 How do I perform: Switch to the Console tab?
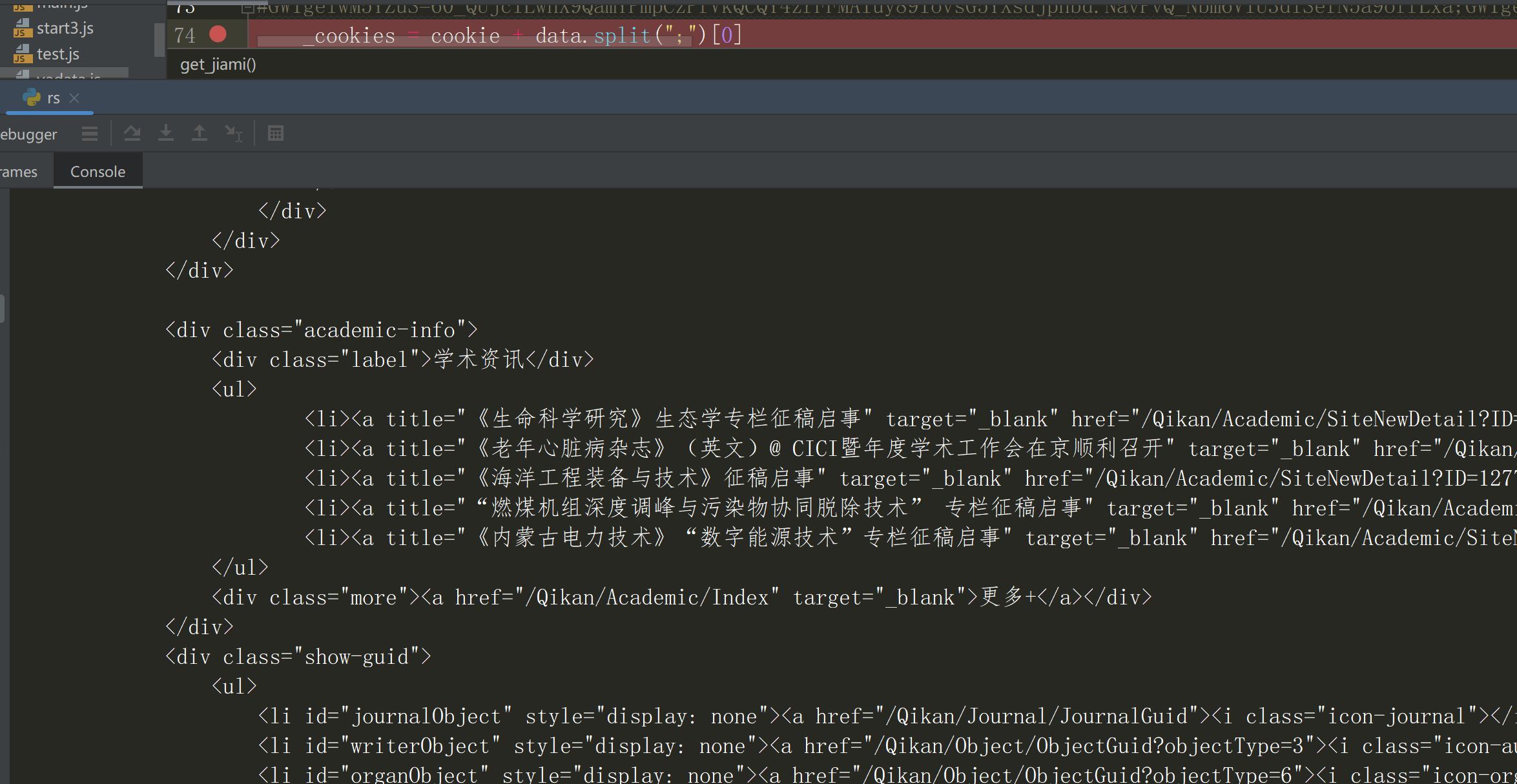pyautogui.click(x=98, y=172)
